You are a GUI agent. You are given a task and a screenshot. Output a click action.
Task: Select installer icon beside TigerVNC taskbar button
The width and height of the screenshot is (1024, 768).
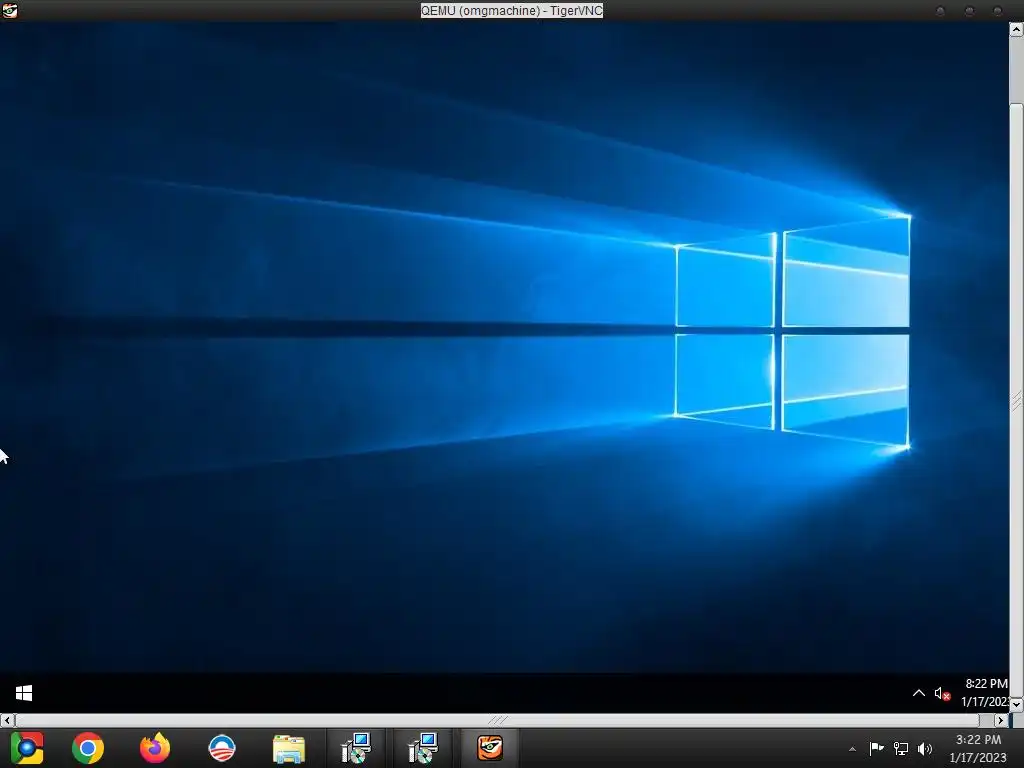point(423,748)
